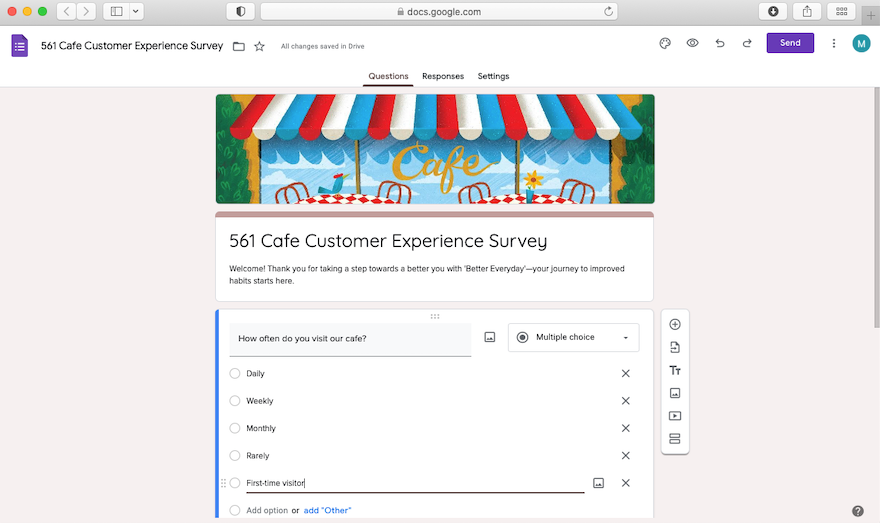Click the add video sidebar icon
This screenshot has height=523, width=880.
(x=675, y=416)
